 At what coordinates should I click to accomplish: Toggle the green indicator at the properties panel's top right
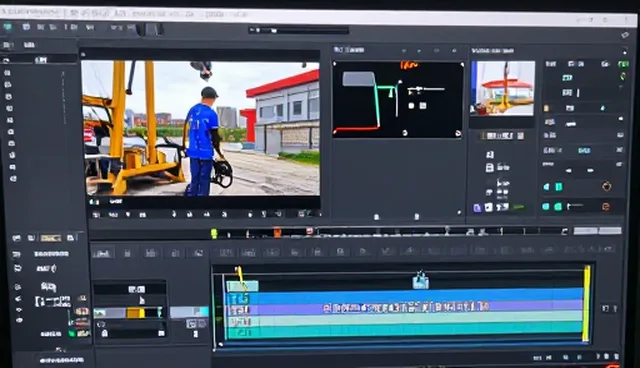pyautogui.click(x=623, y=64)
